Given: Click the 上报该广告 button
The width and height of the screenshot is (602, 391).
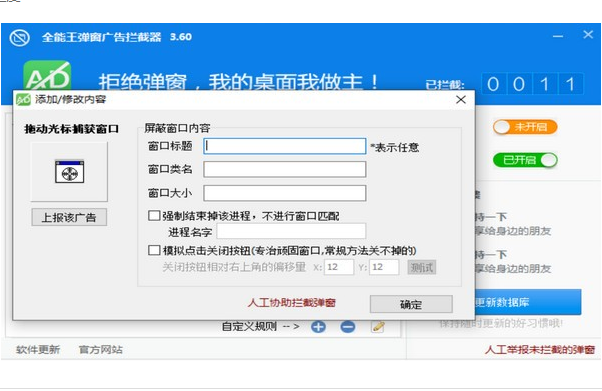Looking at the screenshot, I should point(69,217).
